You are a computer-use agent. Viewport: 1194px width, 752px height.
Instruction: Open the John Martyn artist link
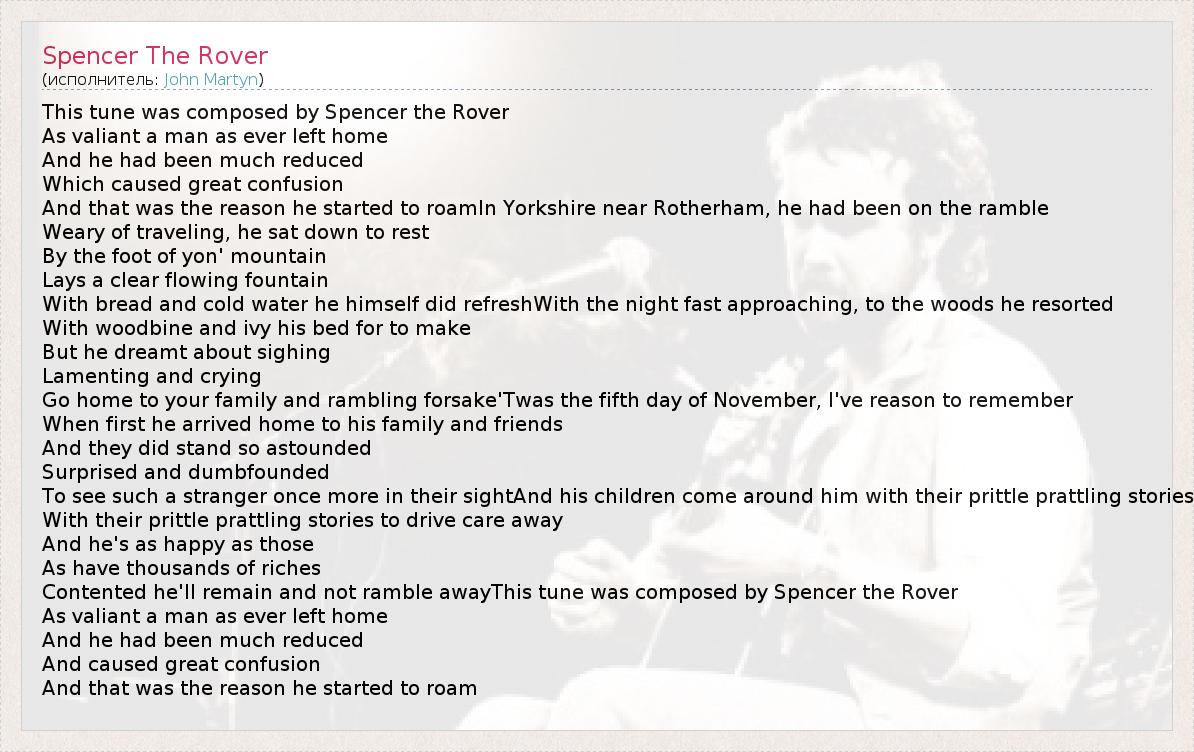211,79
